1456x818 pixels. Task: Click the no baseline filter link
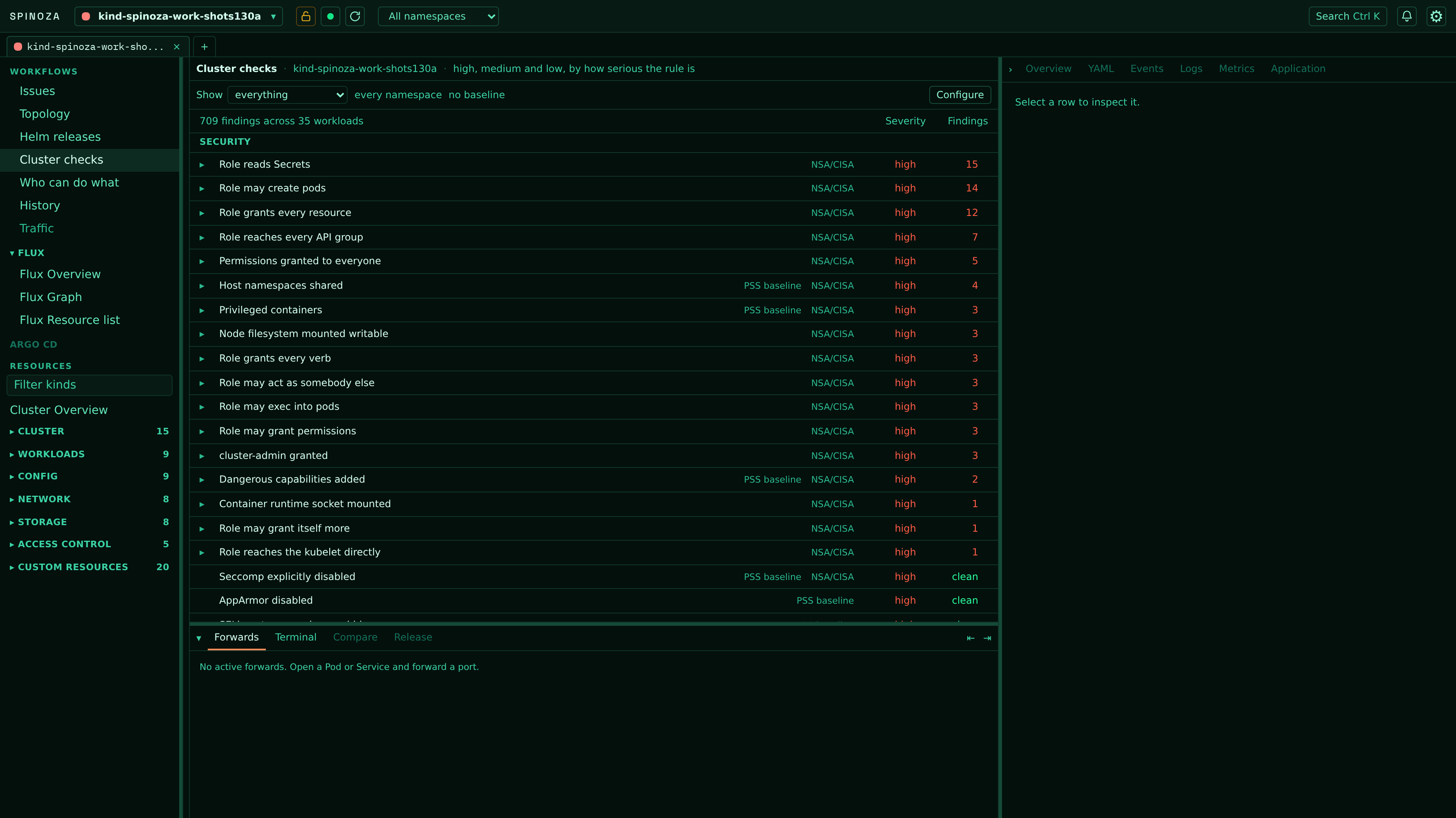pyautogui.click(x=476, y=95)
